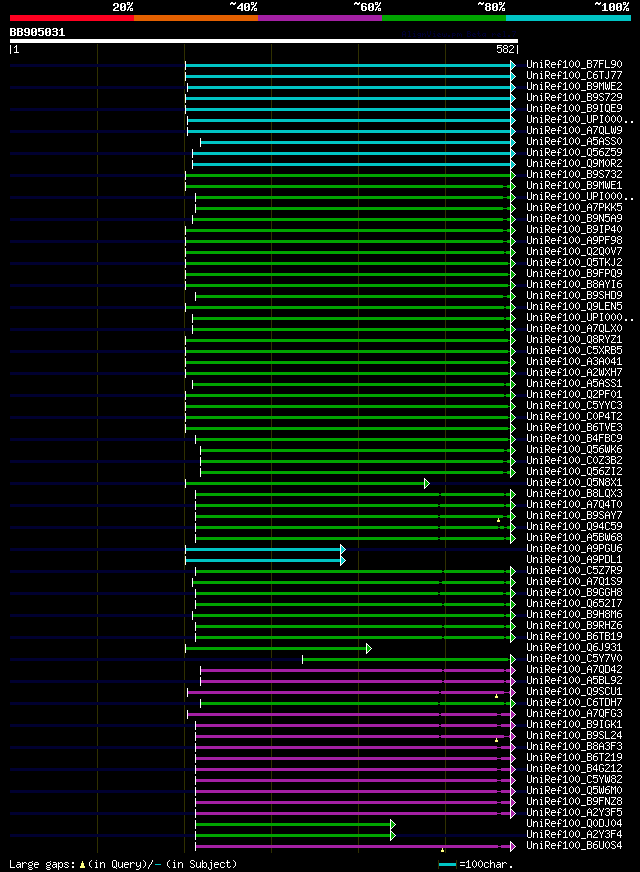This screenshot has width=640, height=872.
Task: Open UniRef100_Q56ZI2 entry
Action: [574, 472]
